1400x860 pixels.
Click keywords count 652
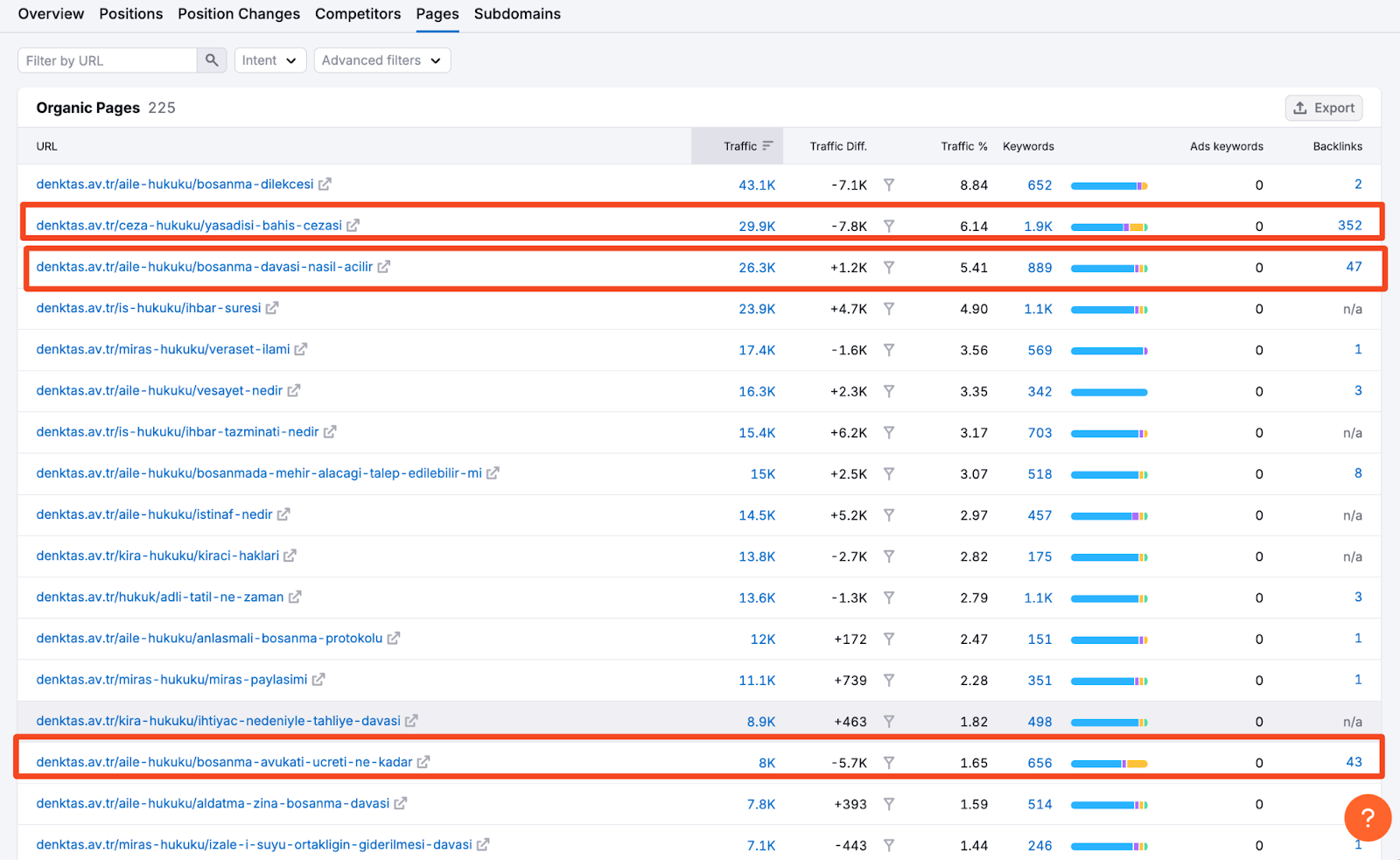click(1039, 185)
